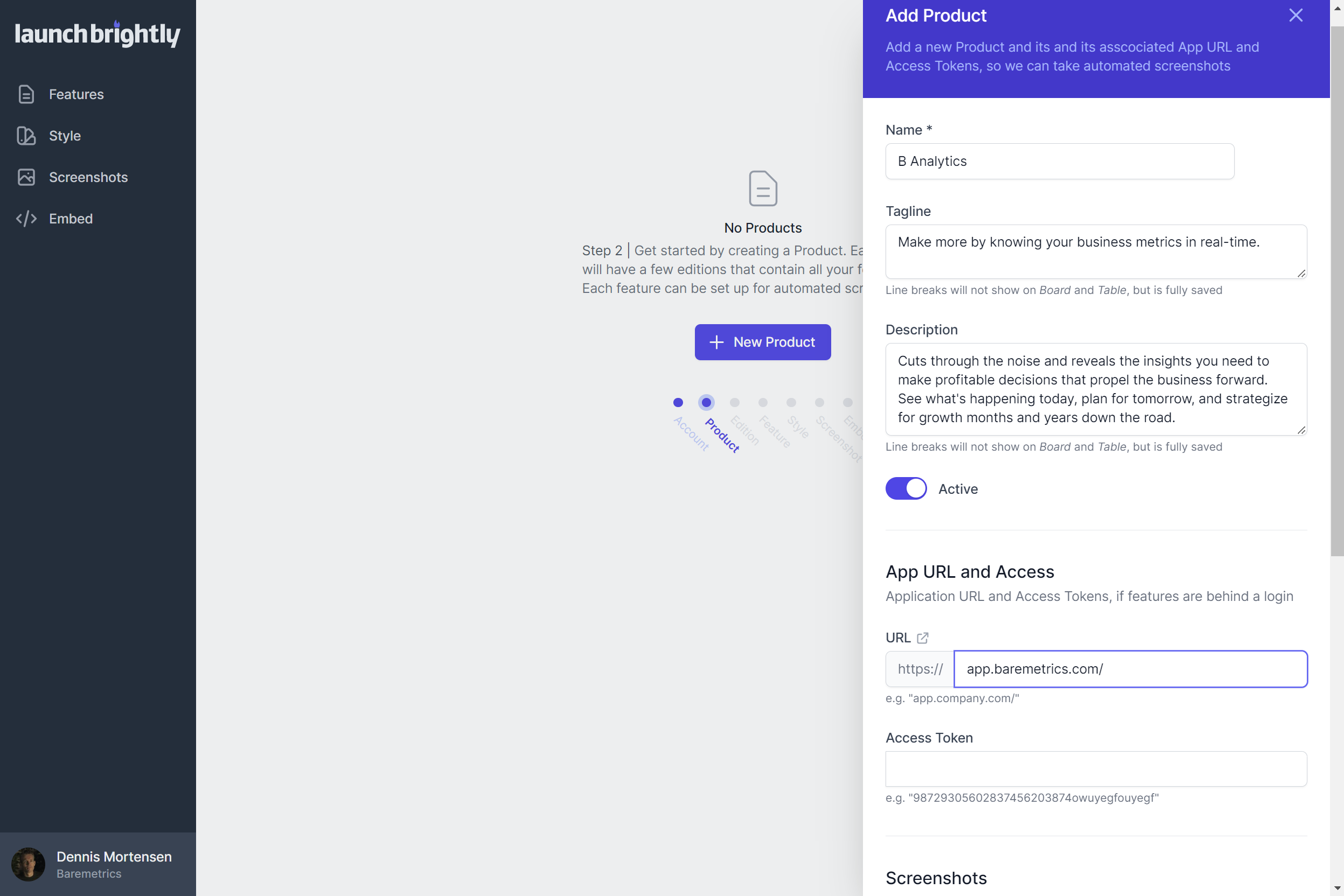Screen dimensions: 1344x896
Task: Select the Product step dot
Action: [x=706, y=403]
